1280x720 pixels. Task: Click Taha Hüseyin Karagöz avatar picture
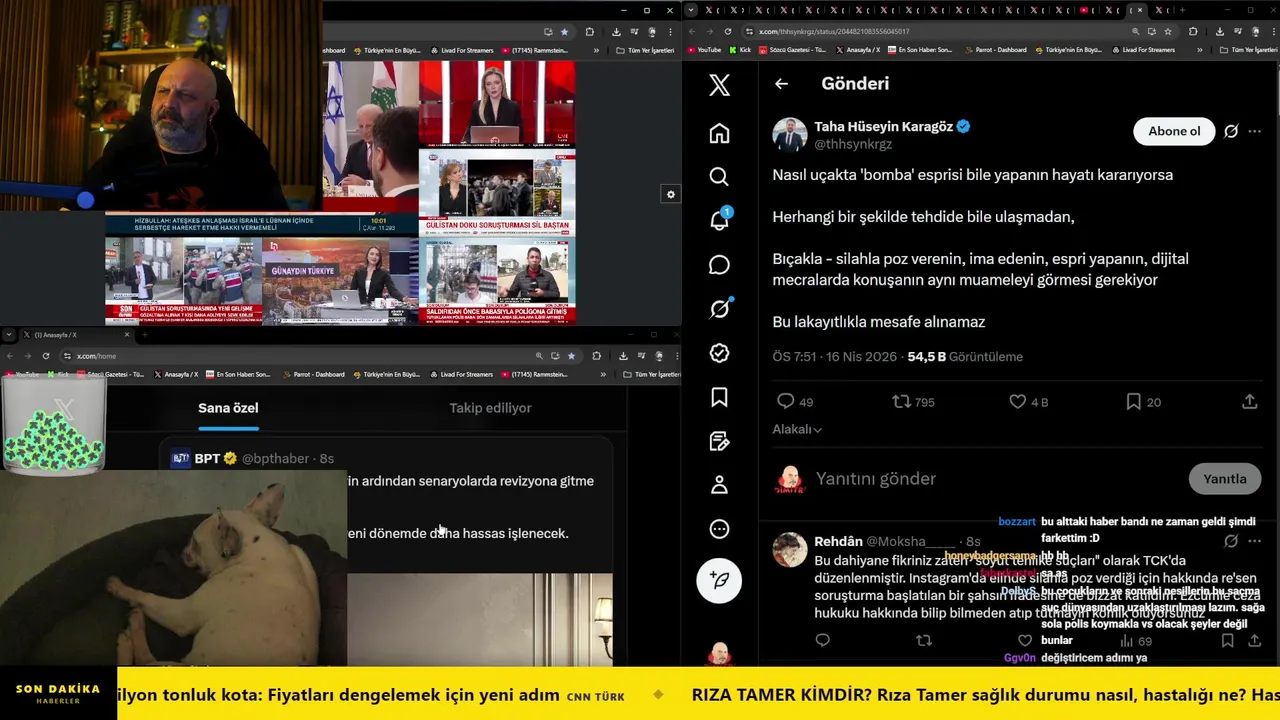click(790, 135)
